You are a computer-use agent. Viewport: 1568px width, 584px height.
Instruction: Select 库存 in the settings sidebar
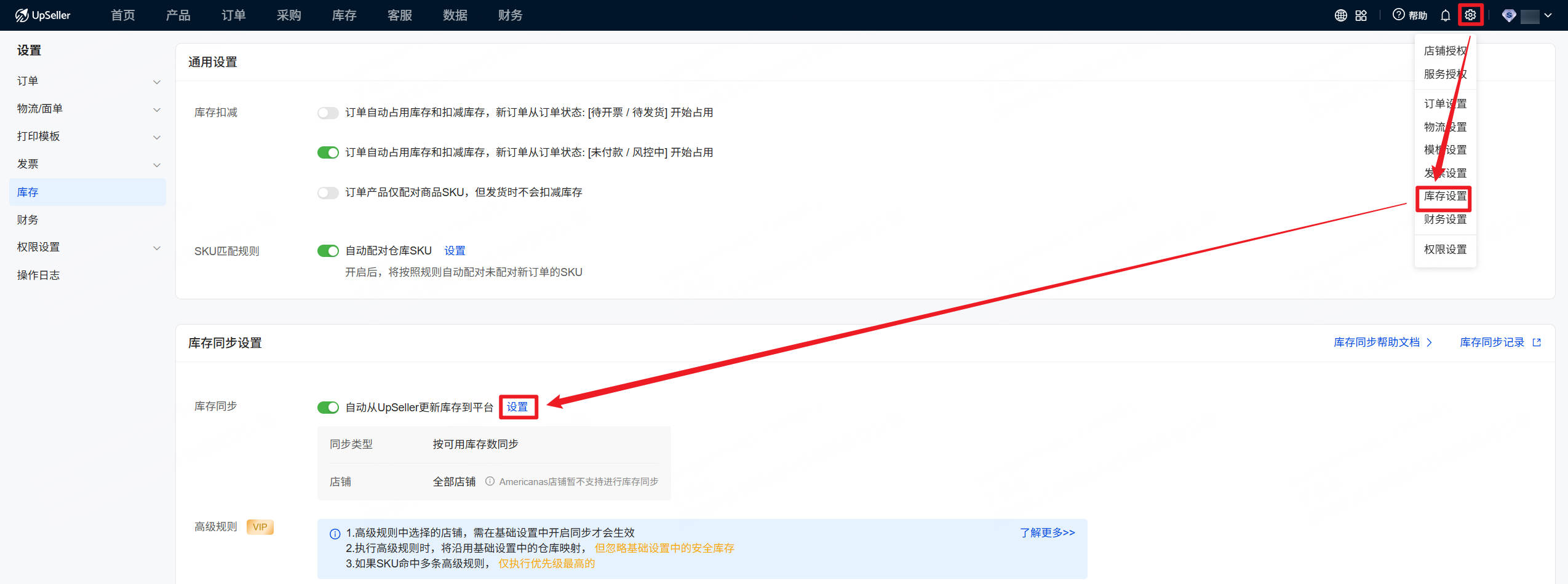88,192
